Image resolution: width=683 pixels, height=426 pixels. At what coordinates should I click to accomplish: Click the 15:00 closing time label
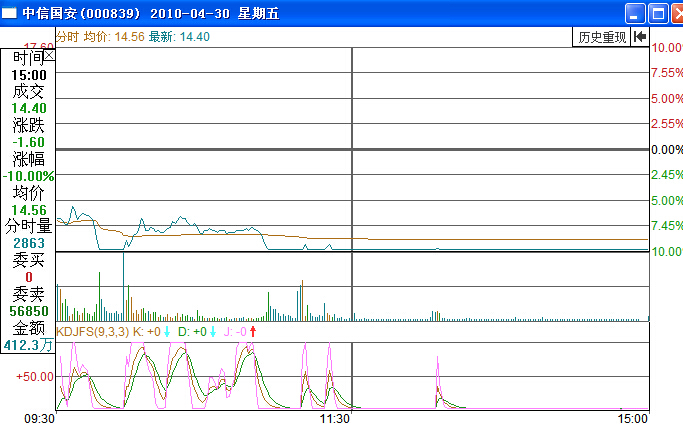coord(634,418)
